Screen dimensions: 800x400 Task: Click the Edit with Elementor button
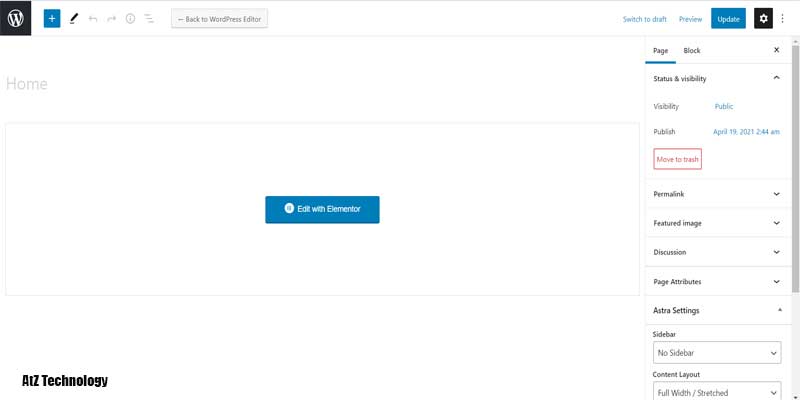tap(322, 209)
